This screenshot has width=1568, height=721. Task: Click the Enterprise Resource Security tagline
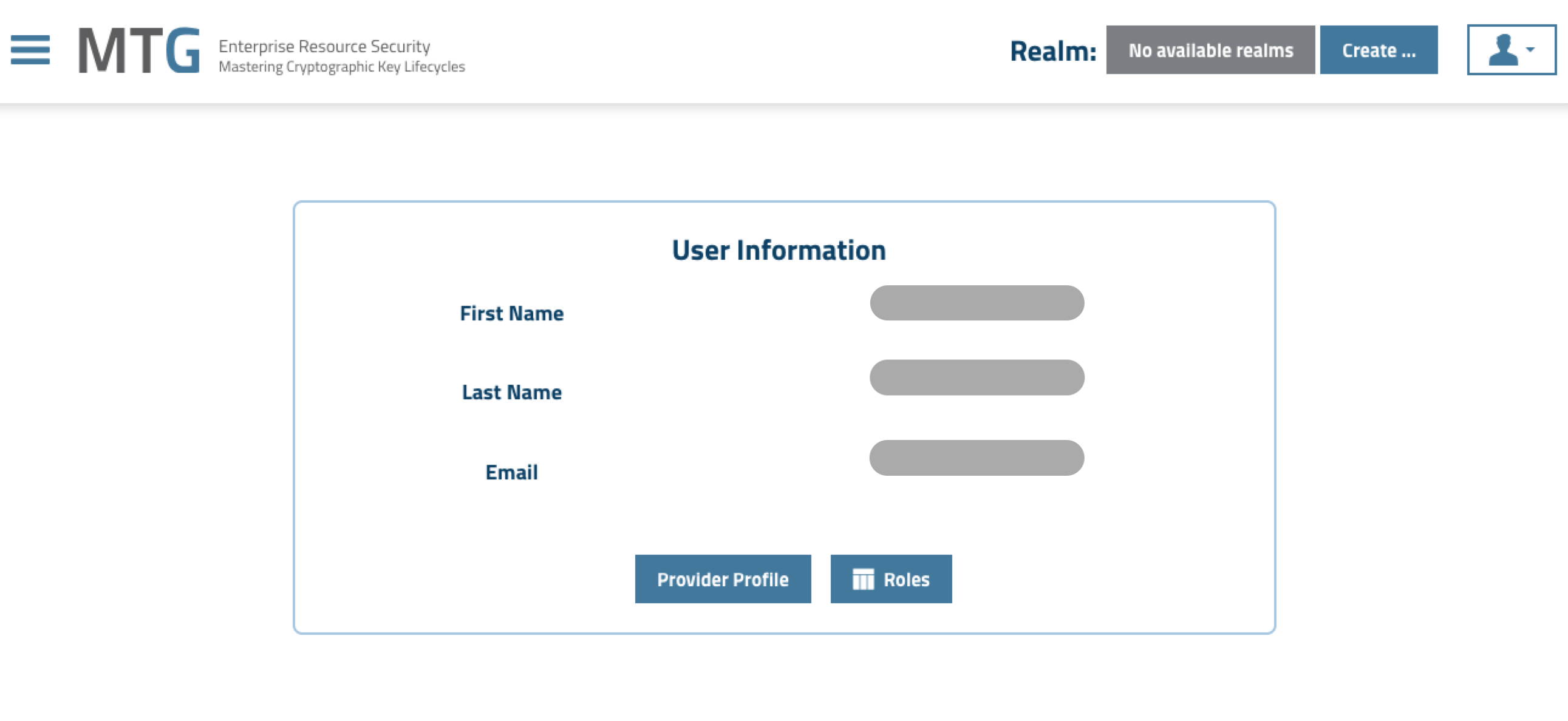point(324,46)
